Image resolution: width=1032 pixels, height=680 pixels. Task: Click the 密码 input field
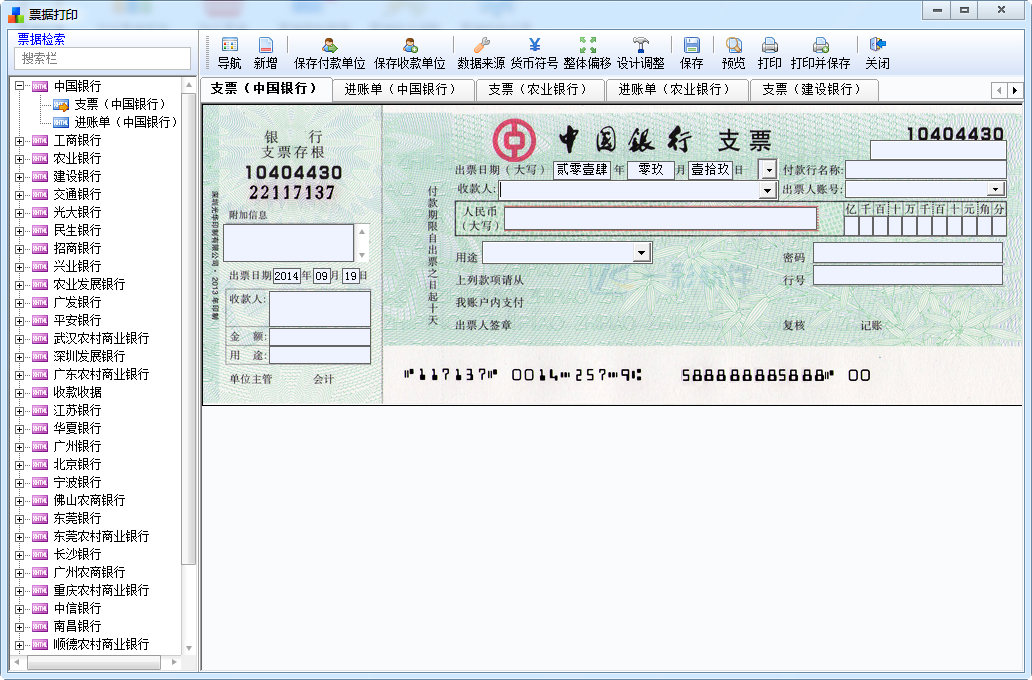point(908,253)
